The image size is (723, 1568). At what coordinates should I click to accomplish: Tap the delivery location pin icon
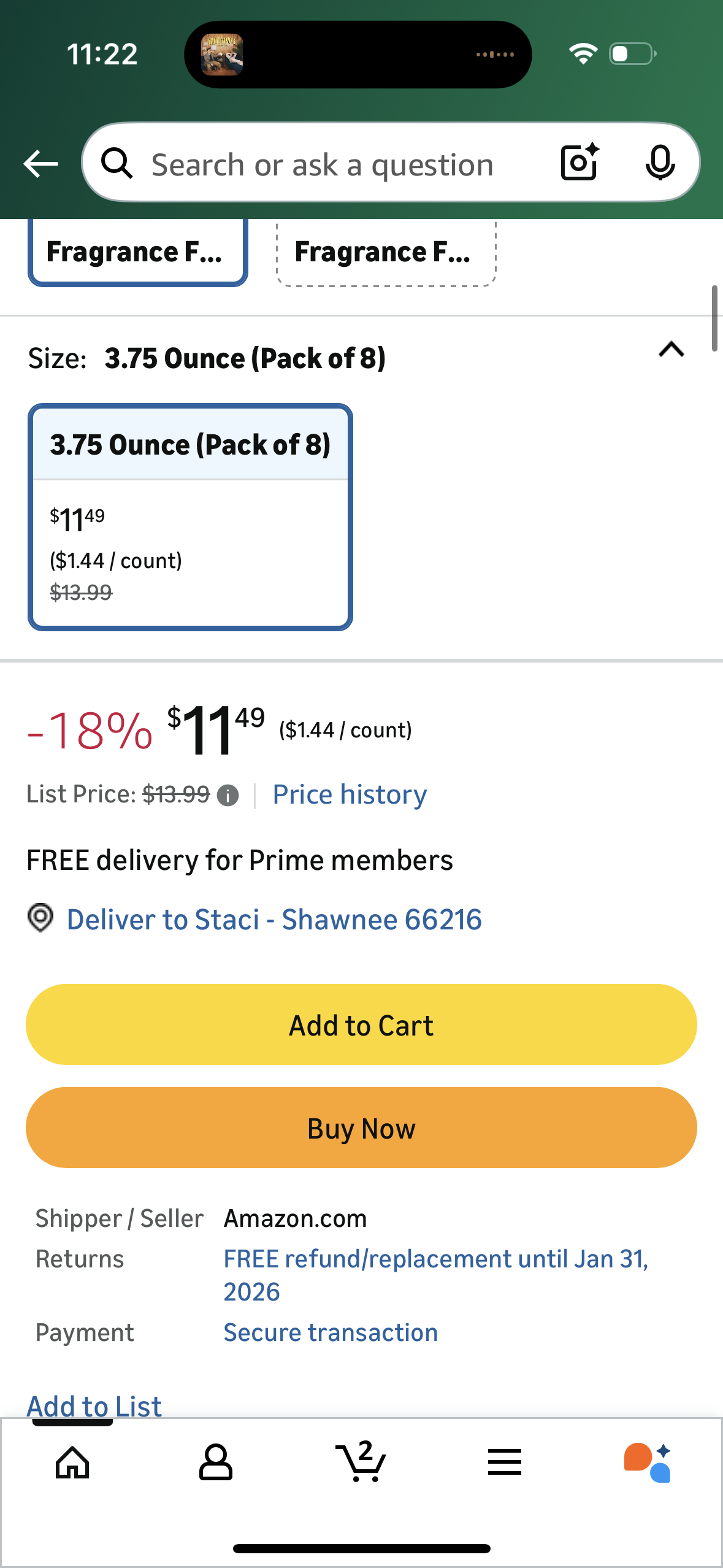pos(40,918)
